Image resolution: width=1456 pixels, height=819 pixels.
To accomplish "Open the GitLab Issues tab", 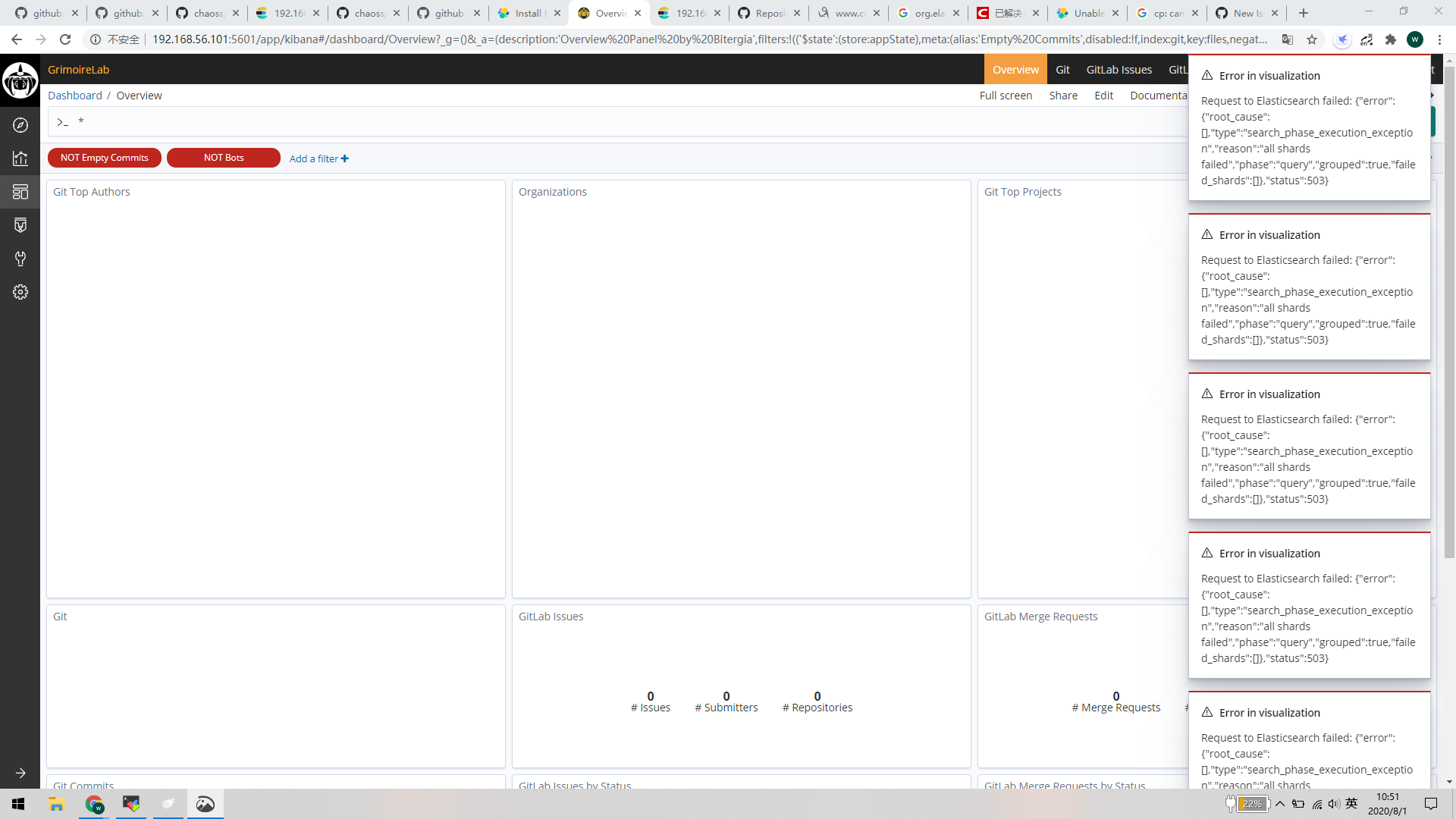I will click(x=1119, y=69).
